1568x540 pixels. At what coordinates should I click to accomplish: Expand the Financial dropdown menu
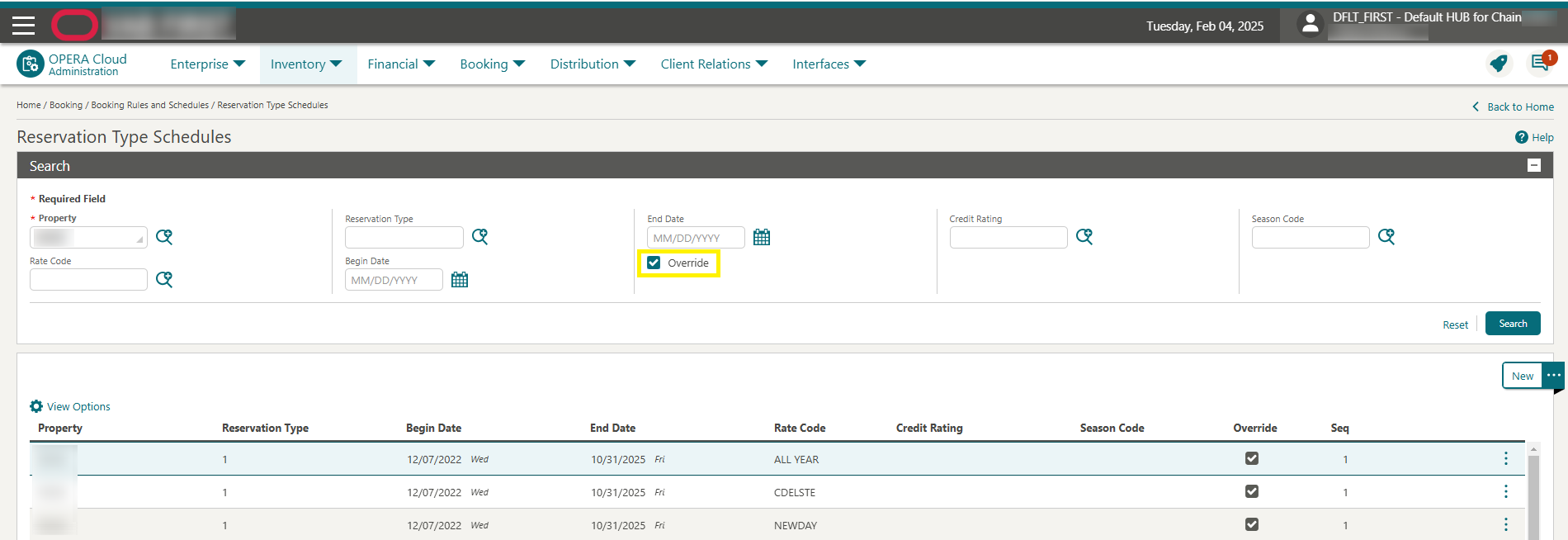click(x=401, y=64)
